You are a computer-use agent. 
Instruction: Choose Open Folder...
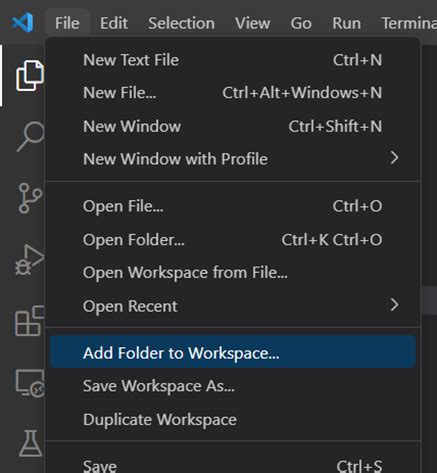click(x=233, y=240)
